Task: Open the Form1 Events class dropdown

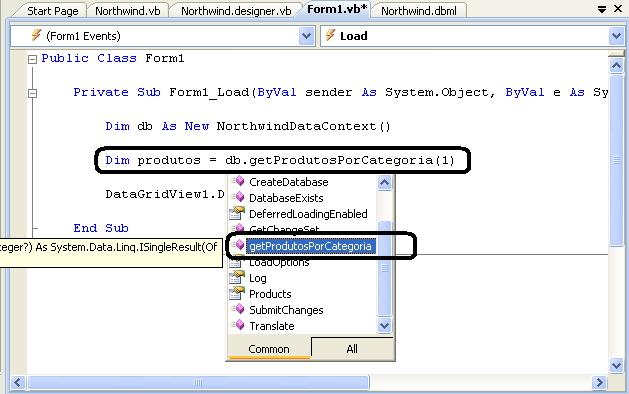Action: point(306,36)
